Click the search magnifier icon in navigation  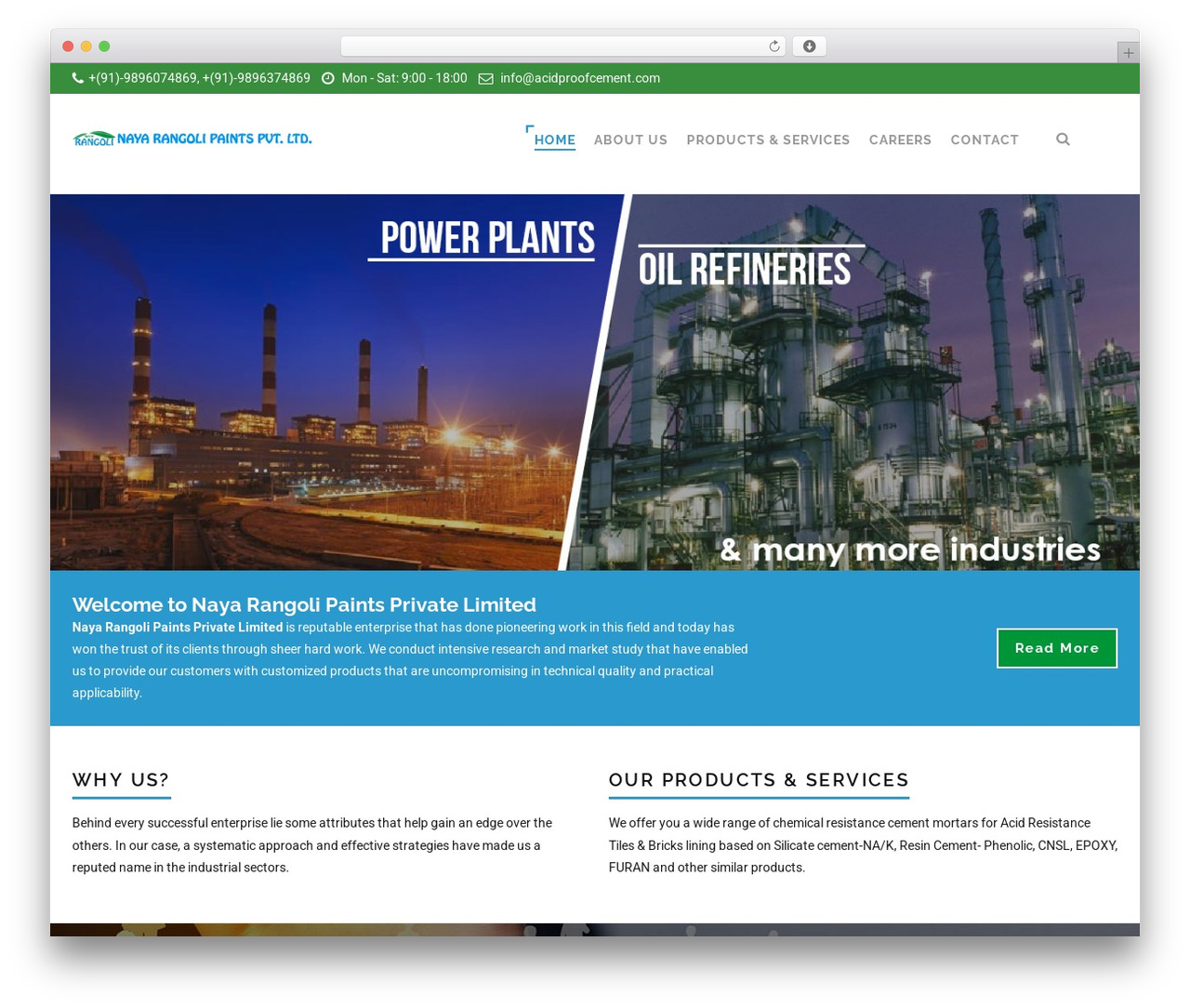pyautogui.click(x=1063, y=139)
